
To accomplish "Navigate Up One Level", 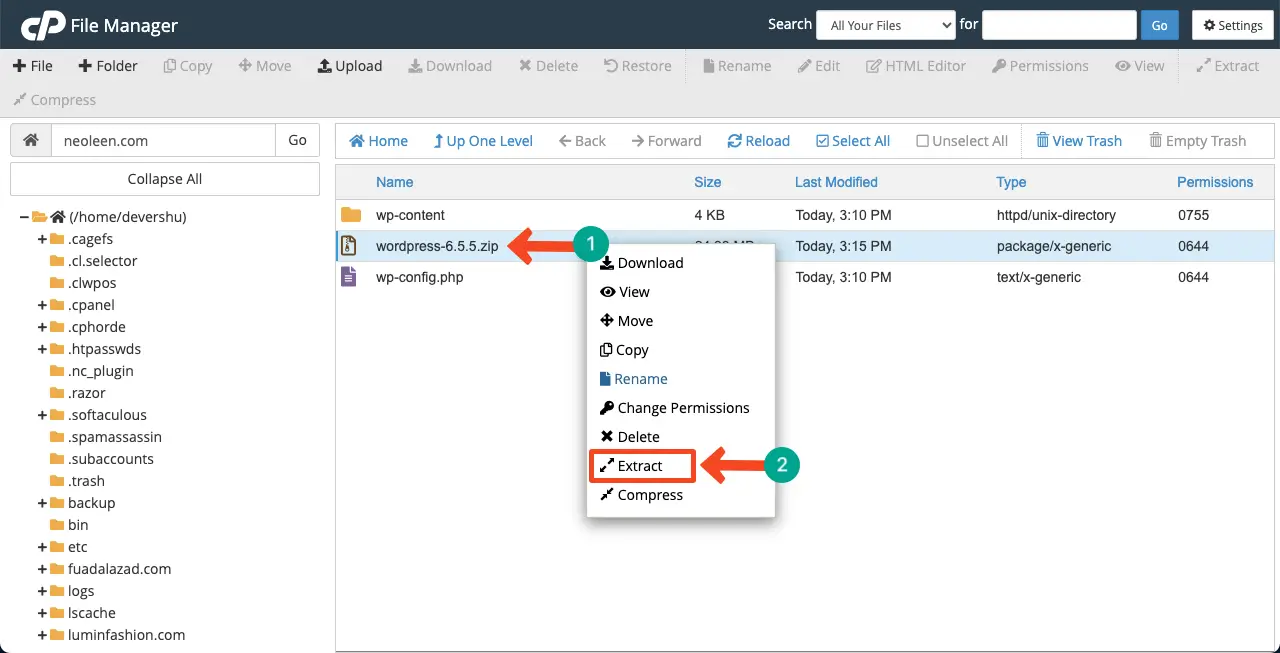I will (x=483, y=141).
